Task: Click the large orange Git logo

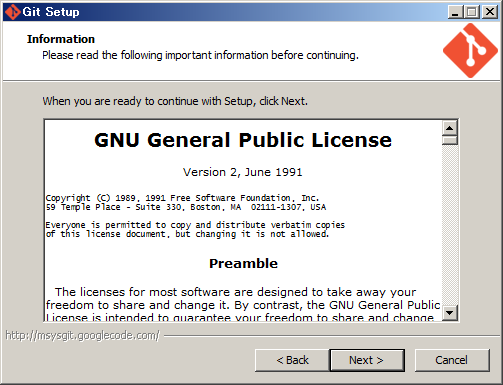Action: point(470,50)
